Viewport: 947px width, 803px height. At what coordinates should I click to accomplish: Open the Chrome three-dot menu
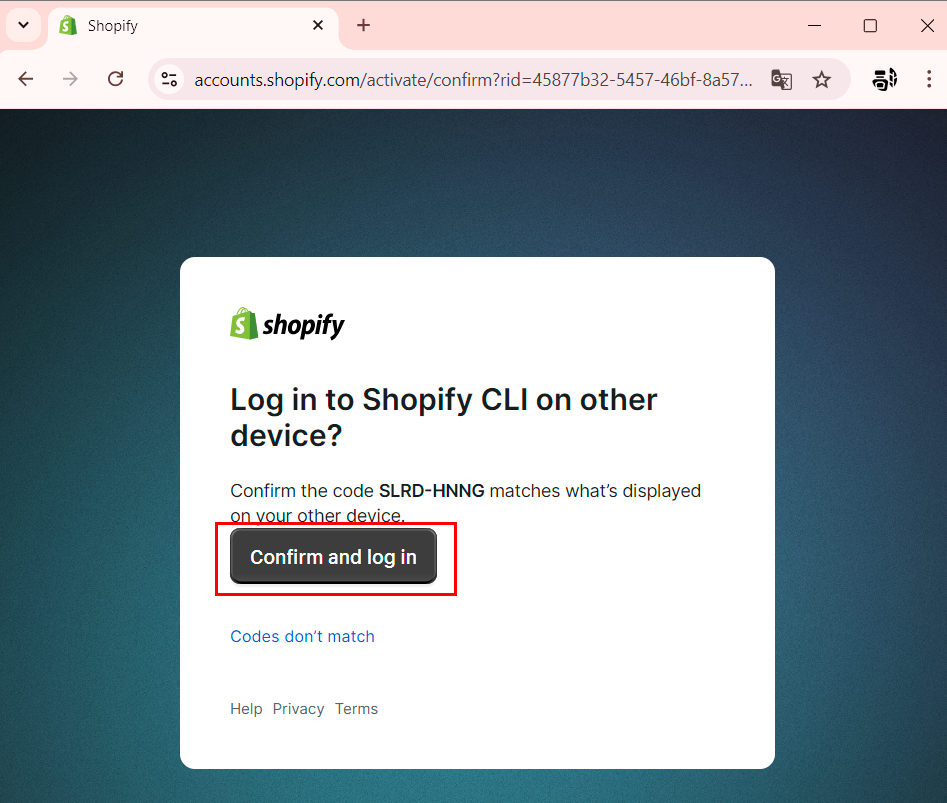[x=929, y=79]
